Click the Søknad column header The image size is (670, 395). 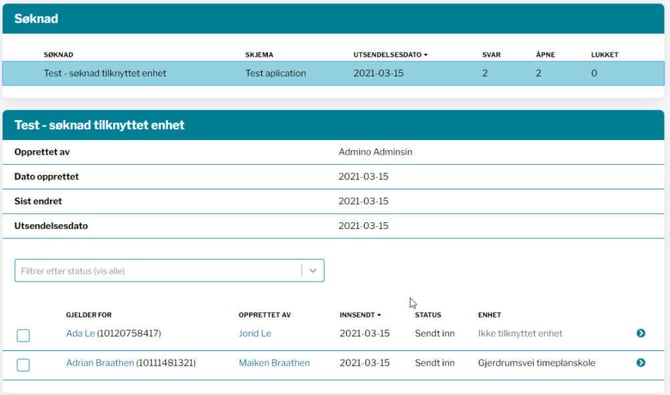point(58,55)
